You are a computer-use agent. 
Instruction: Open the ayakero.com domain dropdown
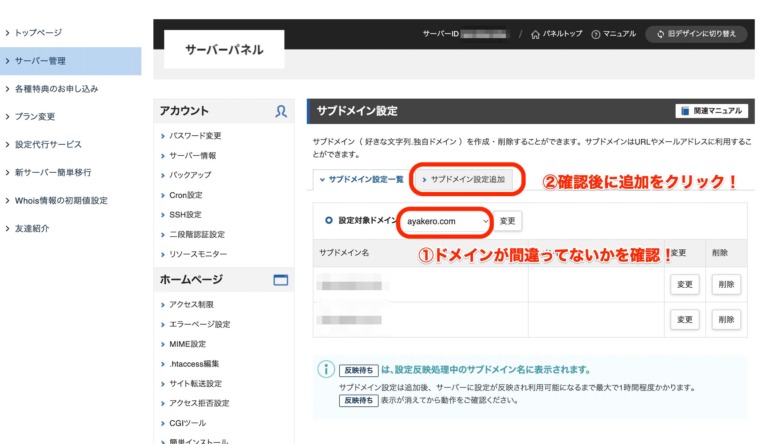446,221
